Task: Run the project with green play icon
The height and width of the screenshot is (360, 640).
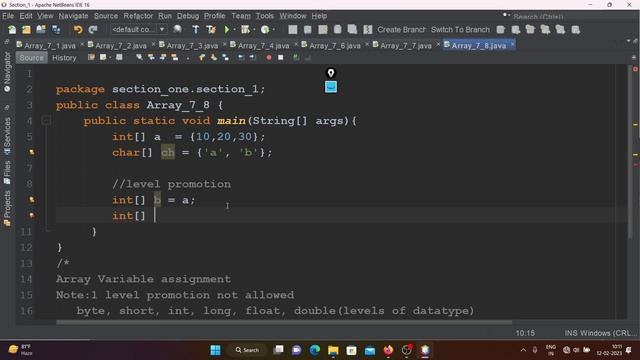Action: pyautogui.click(x=227, y=29)
